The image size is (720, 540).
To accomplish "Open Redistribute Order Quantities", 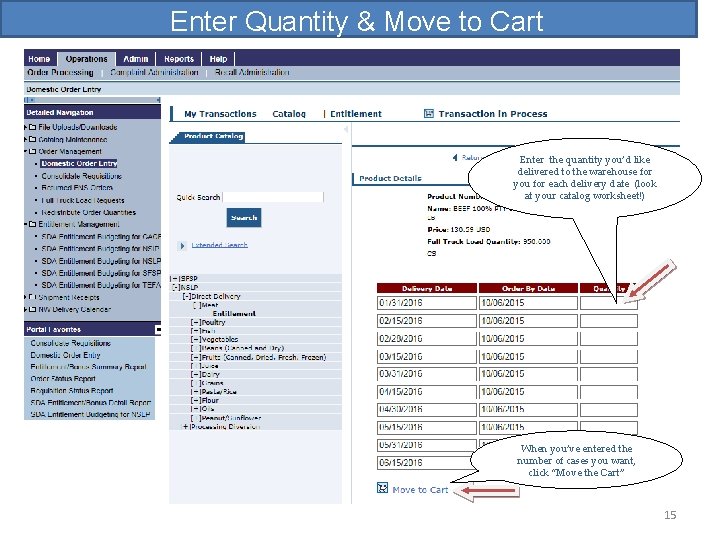I will (89, 212).
